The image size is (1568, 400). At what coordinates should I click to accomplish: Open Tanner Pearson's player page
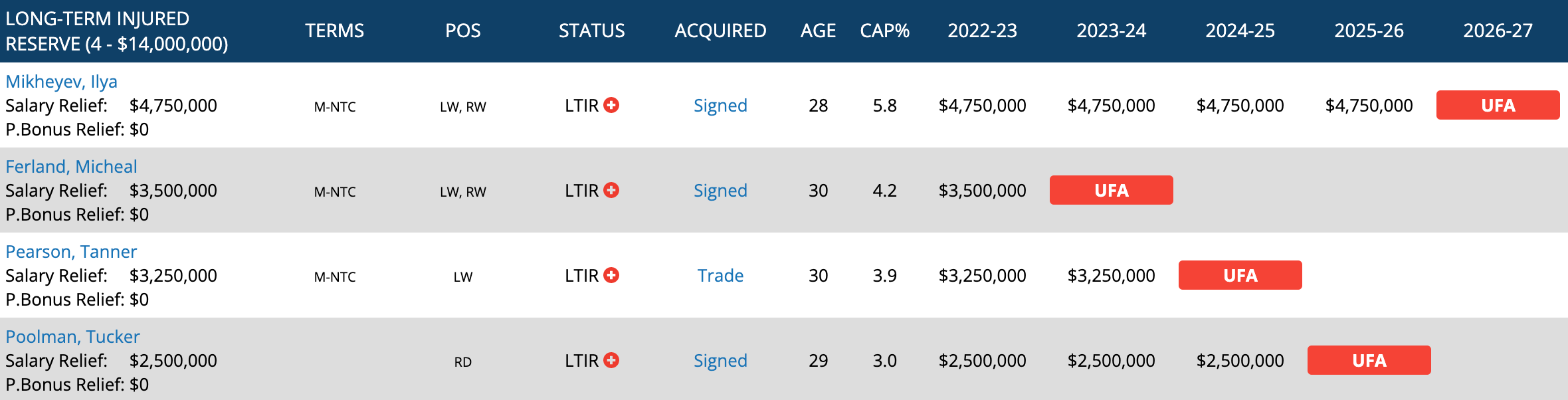click(x=71, y=251)
